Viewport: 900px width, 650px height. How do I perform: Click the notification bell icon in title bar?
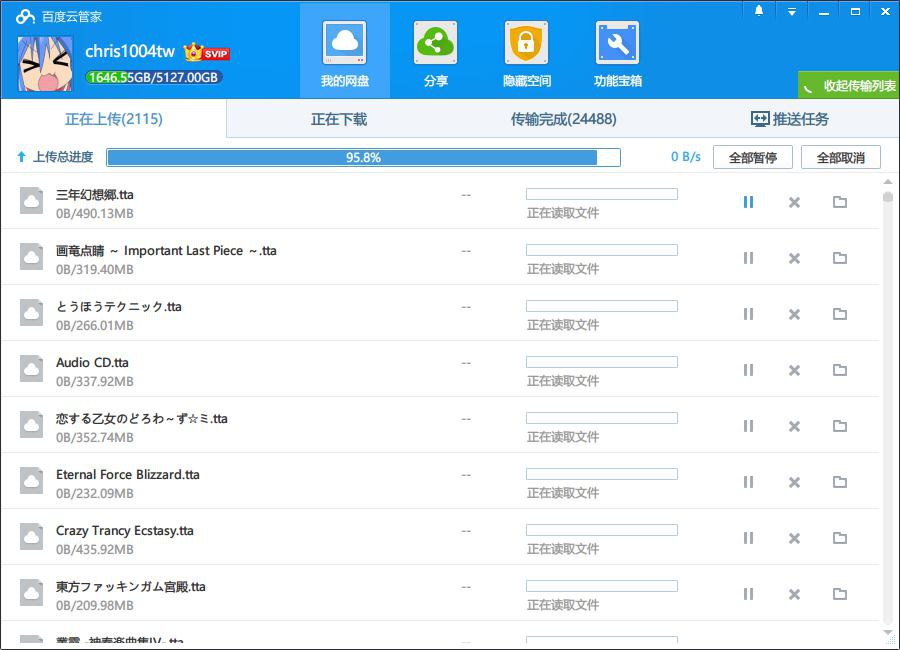pyautogui.click(x=759, y=11)
